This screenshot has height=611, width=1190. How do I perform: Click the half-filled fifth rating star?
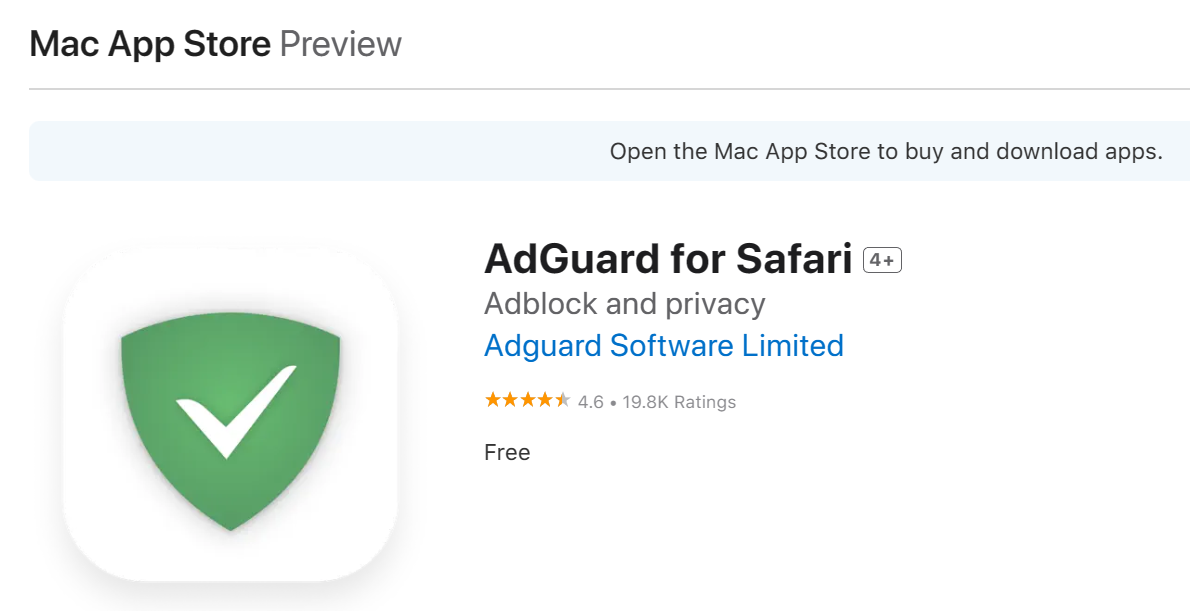click(x=562, y=401)
